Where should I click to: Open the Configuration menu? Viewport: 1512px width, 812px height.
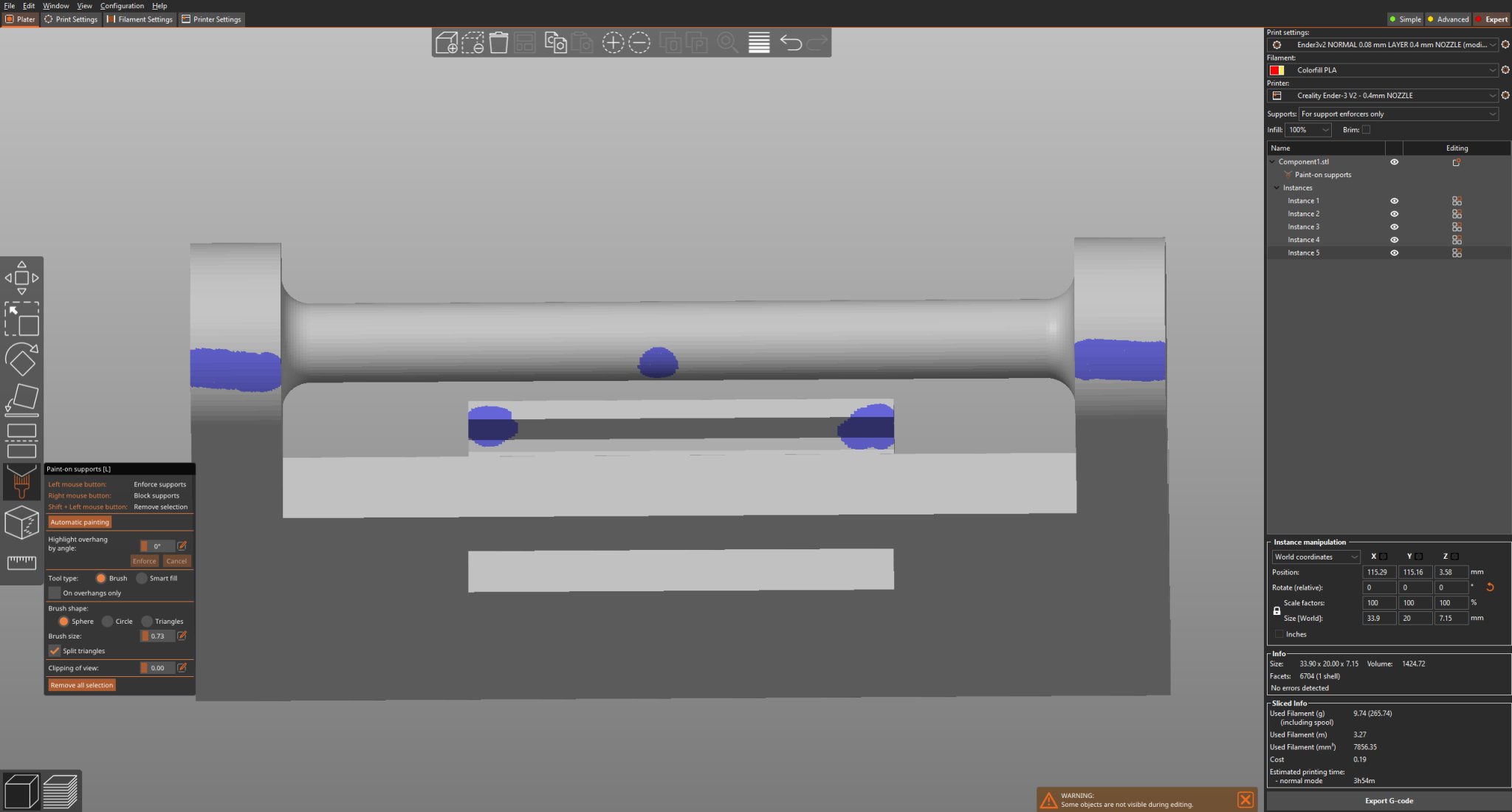click(x=122, y=6)
